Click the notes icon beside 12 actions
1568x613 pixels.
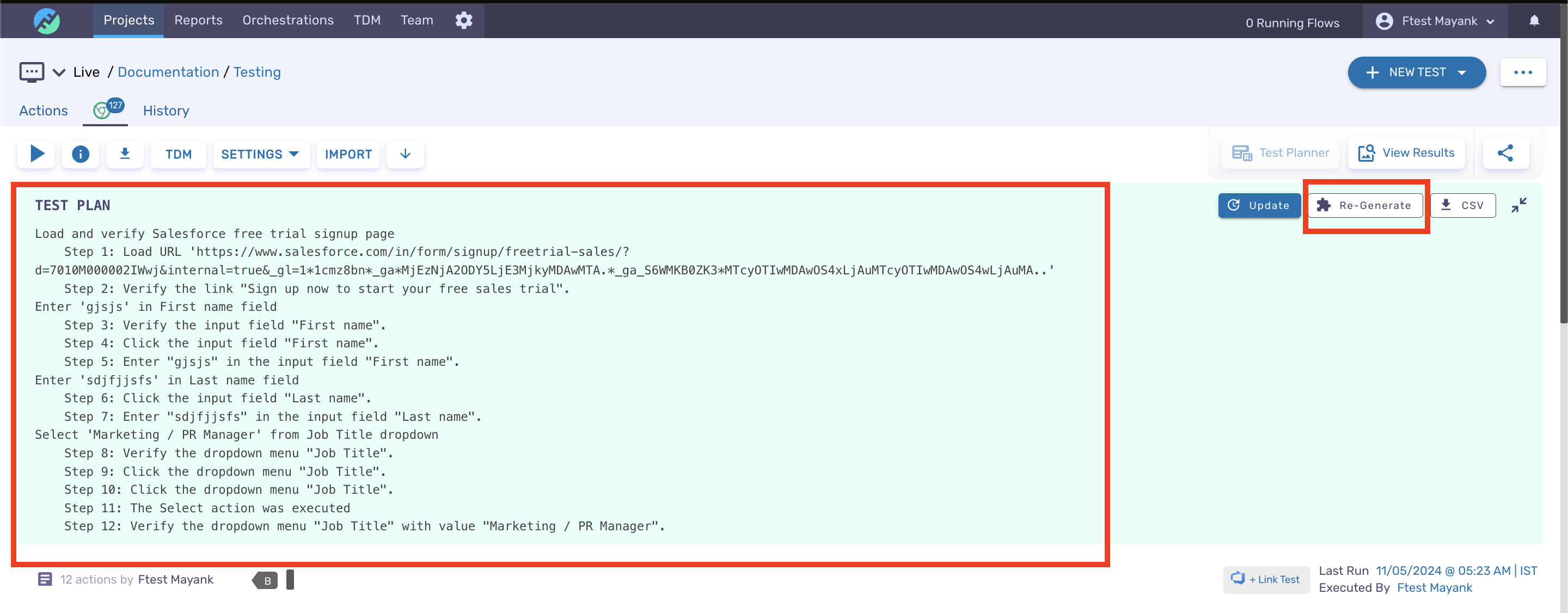[x=45, y=579]
